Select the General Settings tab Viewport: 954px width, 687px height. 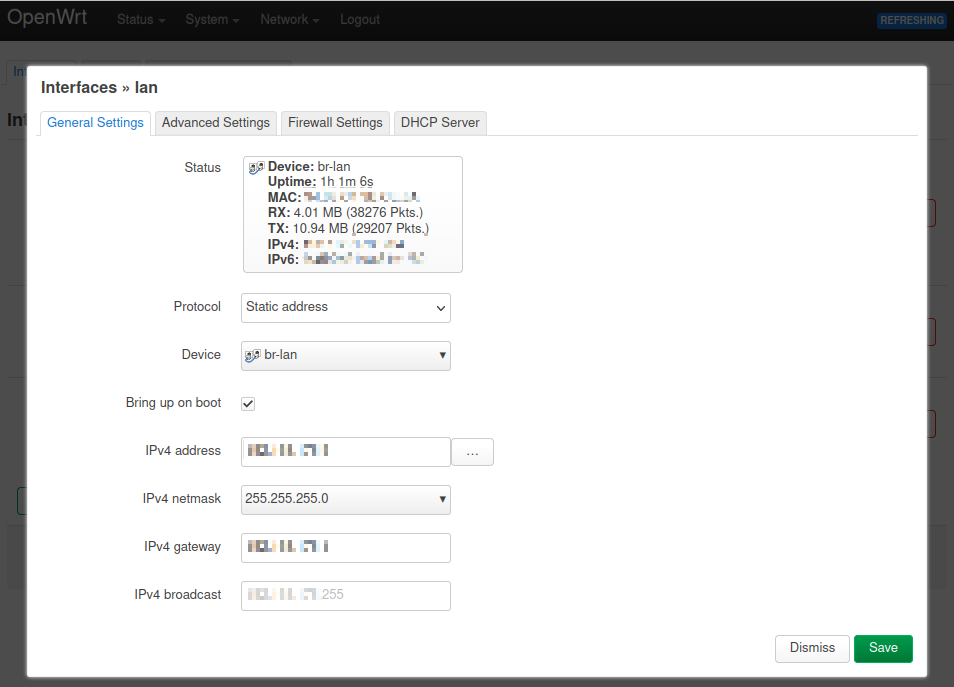95,122
